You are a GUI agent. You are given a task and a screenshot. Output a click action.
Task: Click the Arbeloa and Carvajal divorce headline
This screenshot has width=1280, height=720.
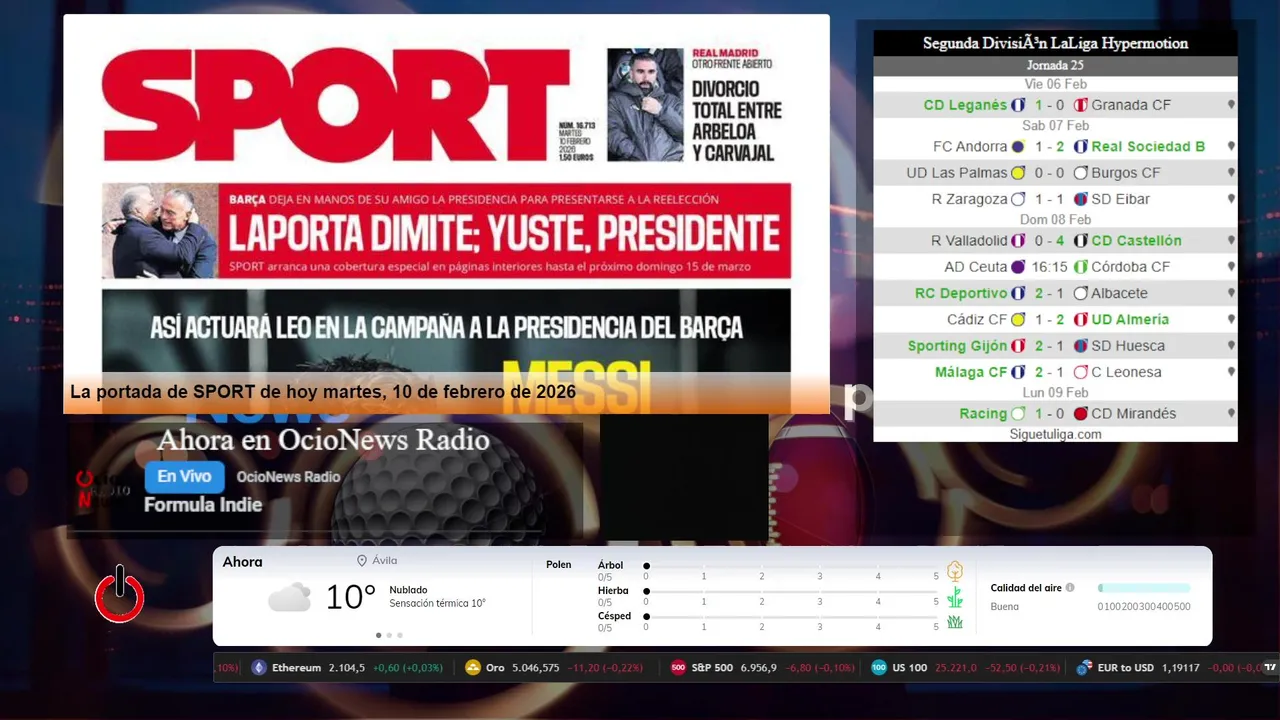737,121
